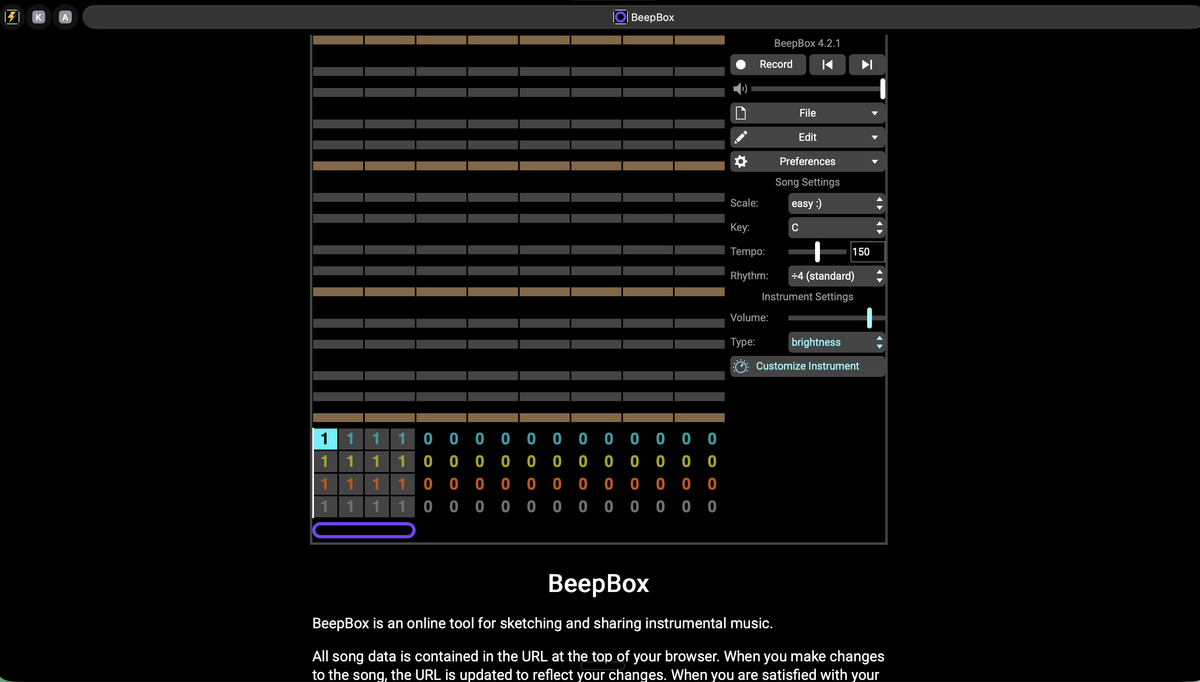This screenshot has height=682, width=1200.
Task: Click the speaker volume icon
Action: point(740,89)
